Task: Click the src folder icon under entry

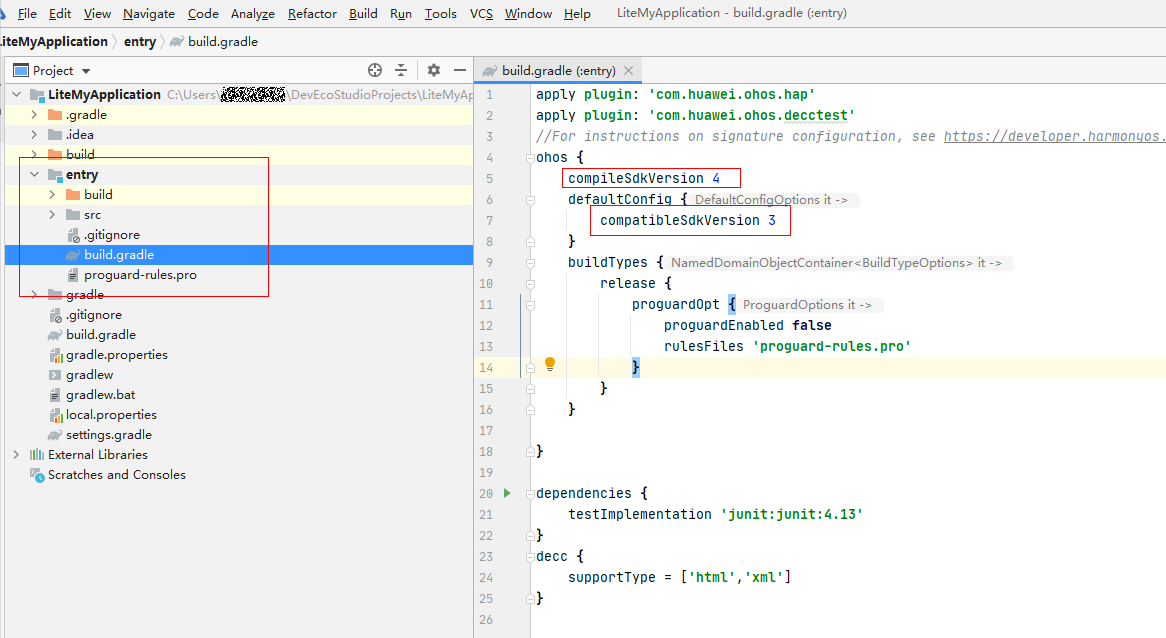Action: [x=73, y=215]
